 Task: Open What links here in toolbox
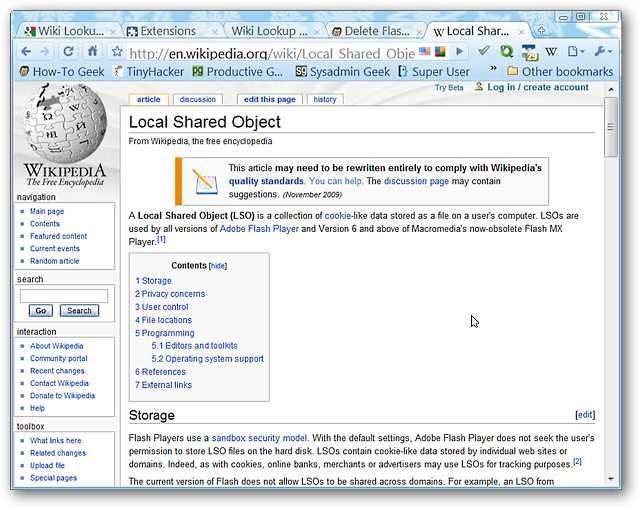click(56, 441)
